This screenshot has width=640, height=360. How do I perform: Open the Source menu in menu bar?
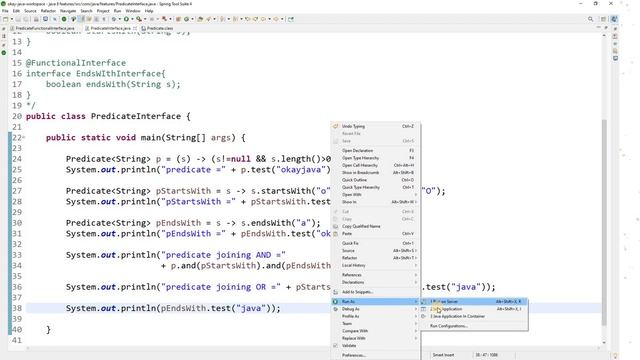[30, 11]
